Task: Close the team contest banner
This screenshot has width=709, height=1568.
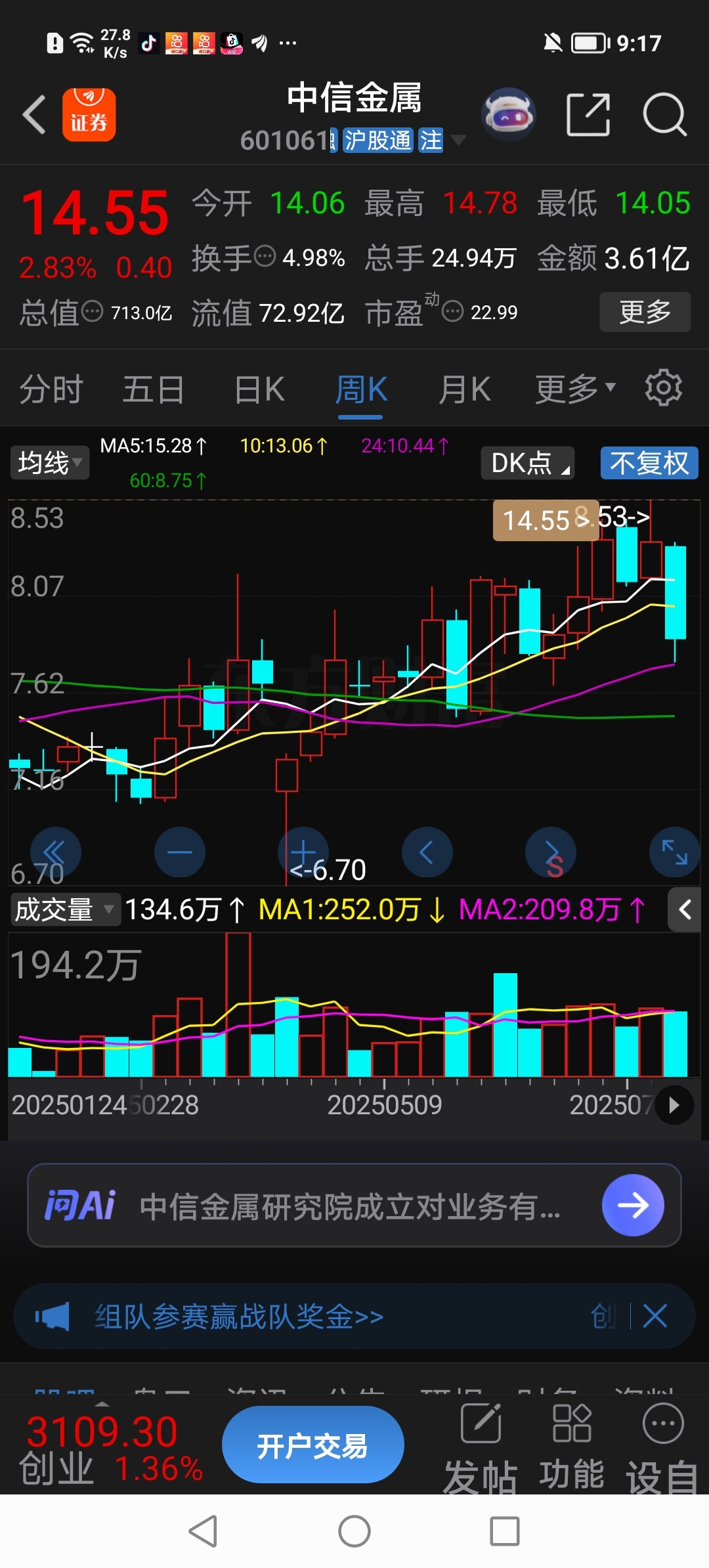Action: click(655, 1317)
